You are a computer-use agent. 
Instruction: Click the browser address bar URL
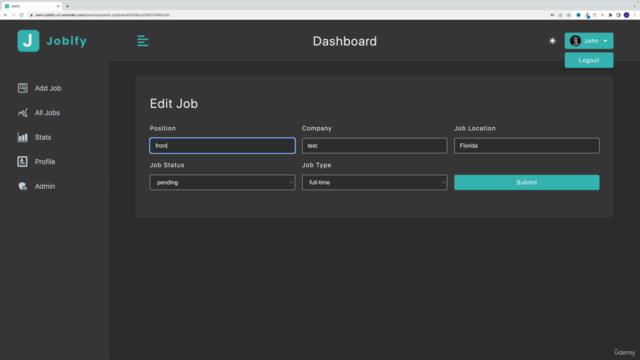[102, 15]
